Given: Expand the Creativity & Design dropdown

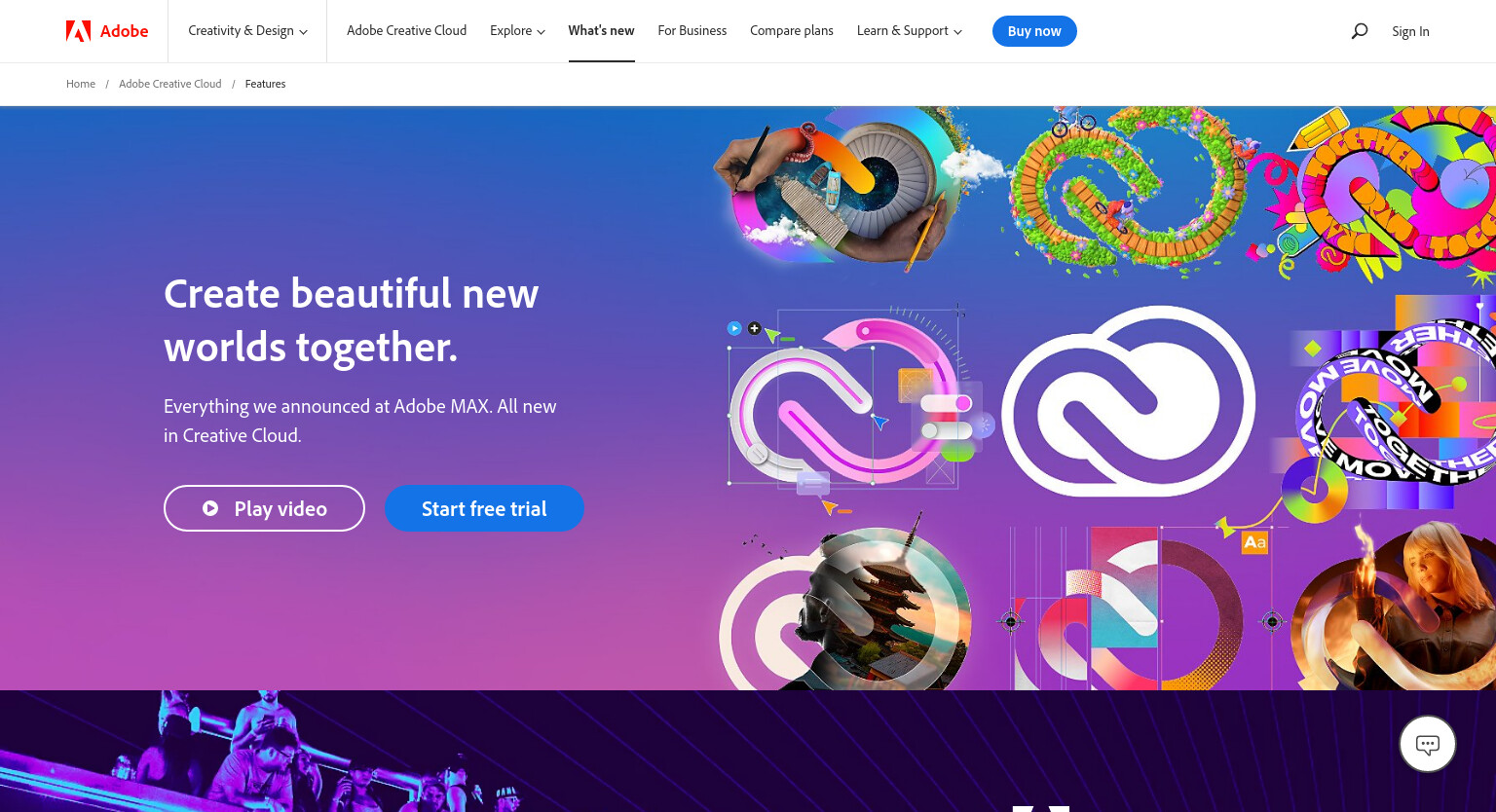Looking at the screenshot, I should click(x=247, y=31).
